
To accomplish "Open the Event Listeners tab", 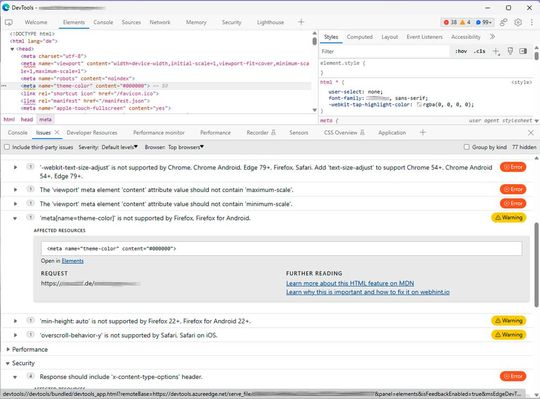I will pyautogui.click(x=424, y=36).
